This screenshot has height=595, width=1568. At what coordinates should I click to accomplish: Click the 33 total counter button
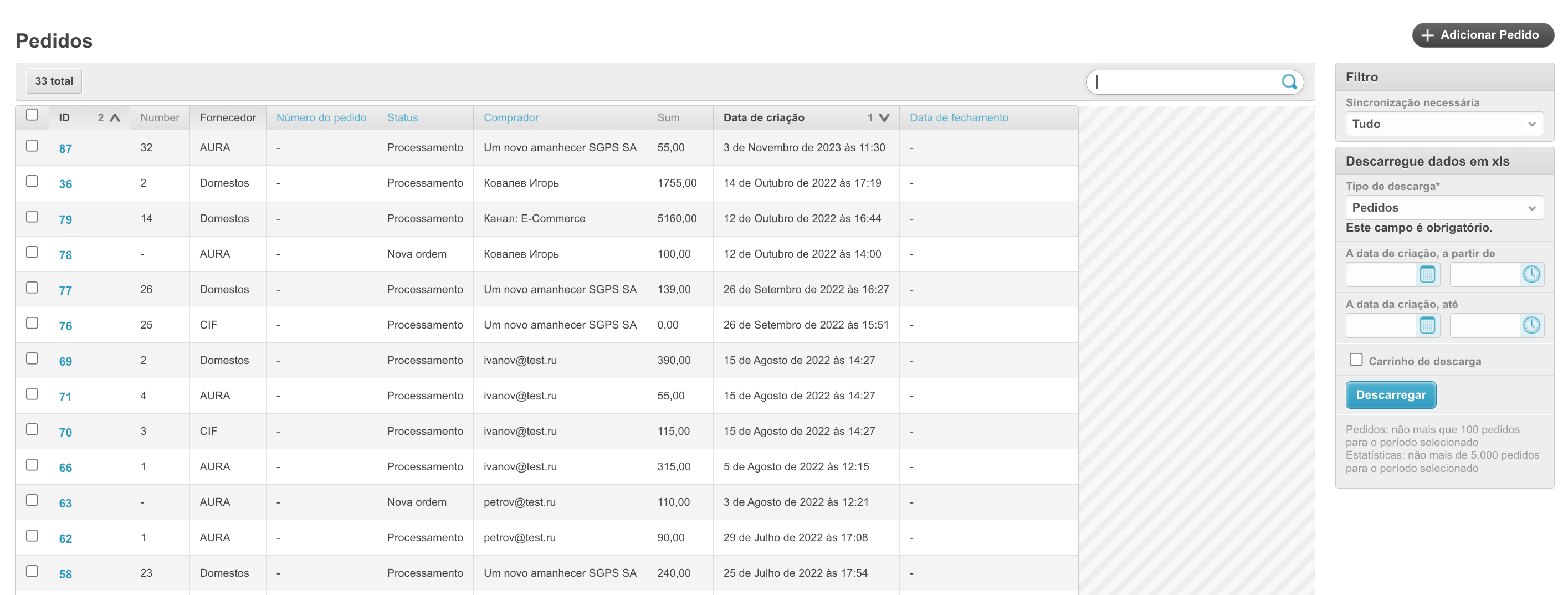54,81
